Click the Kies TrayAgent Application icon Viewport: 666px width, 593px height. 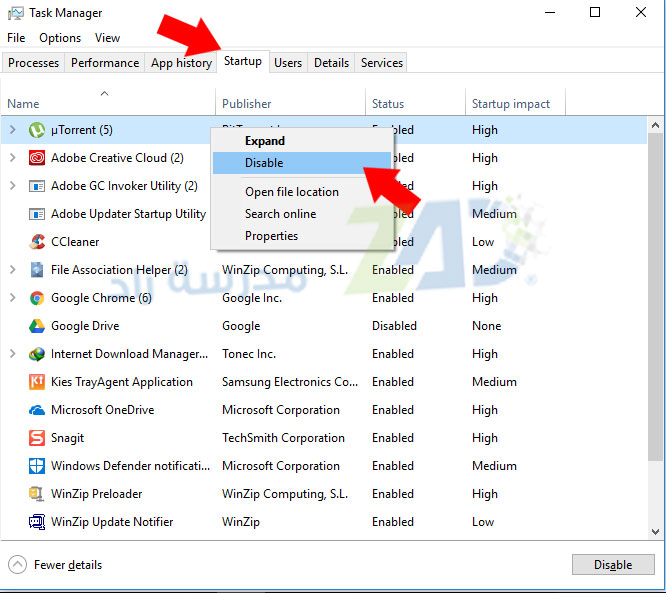tap(37, 382)
